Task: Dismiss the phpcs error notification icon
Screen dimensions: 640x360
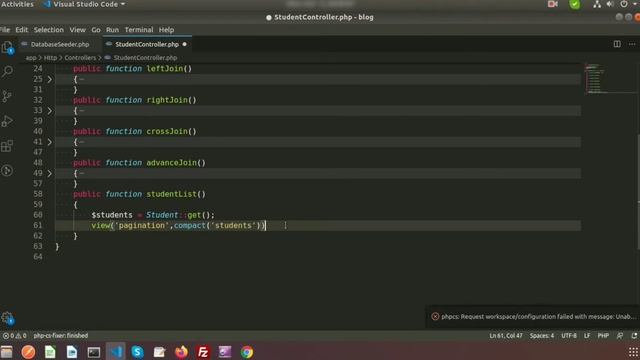Action: coord(435,316)
